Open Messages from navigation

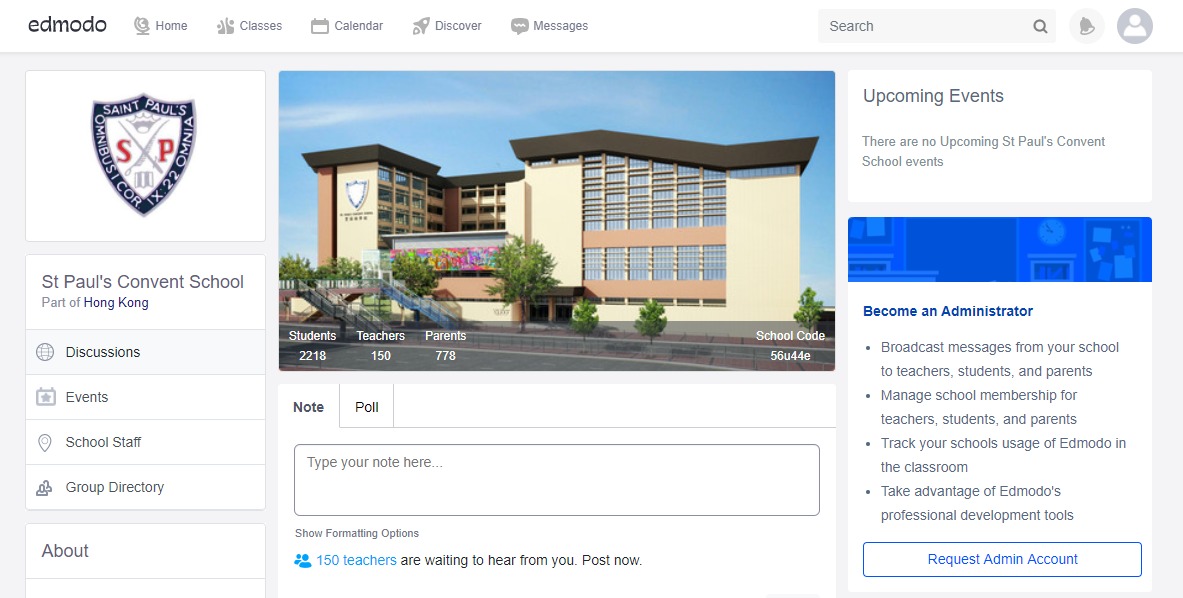[561, 26]
